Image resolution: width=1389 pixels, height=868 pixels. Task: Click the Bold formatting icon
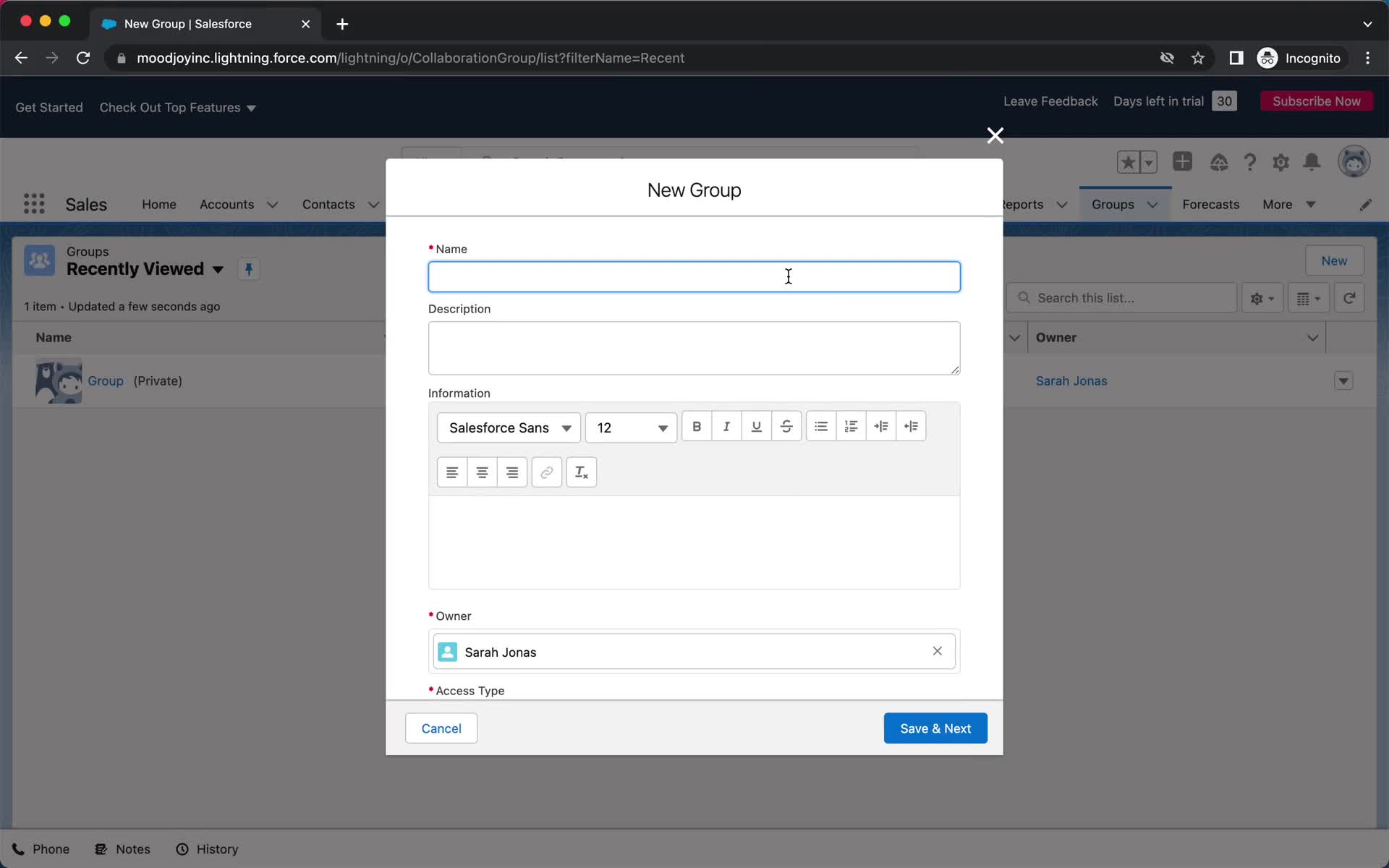pos(696,427)
